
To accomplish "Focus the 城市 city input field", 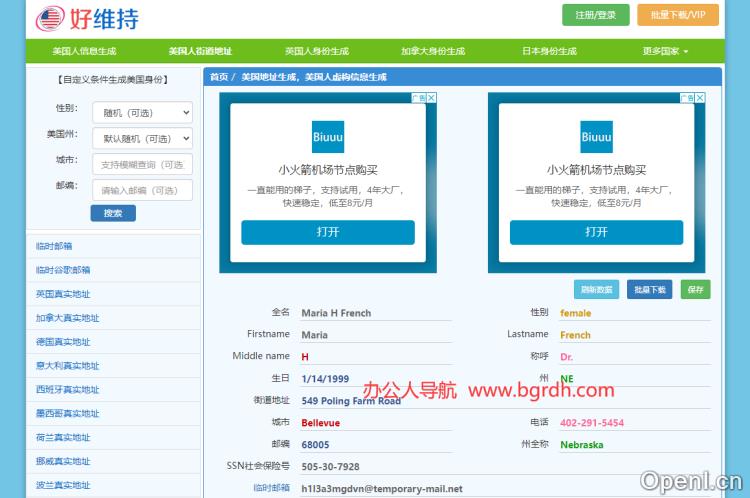I will 141,164.
